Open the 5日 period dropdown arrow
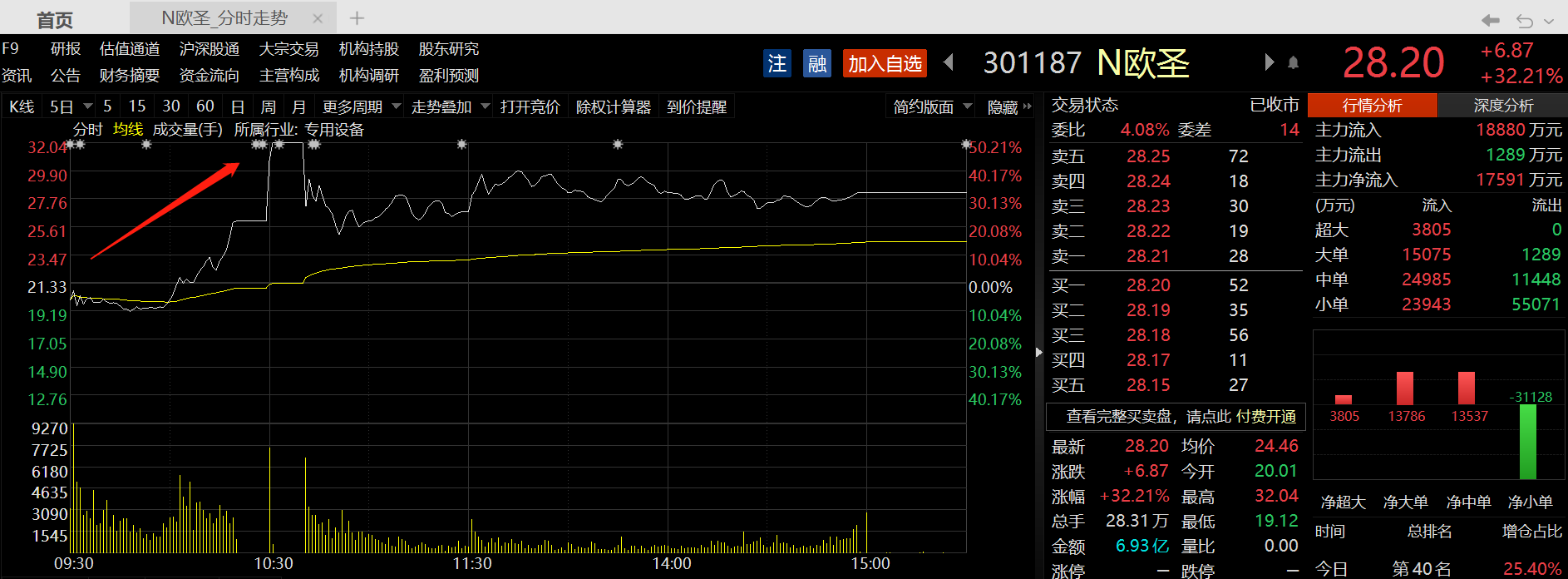The image size is (1568, 579). [87, 107]
